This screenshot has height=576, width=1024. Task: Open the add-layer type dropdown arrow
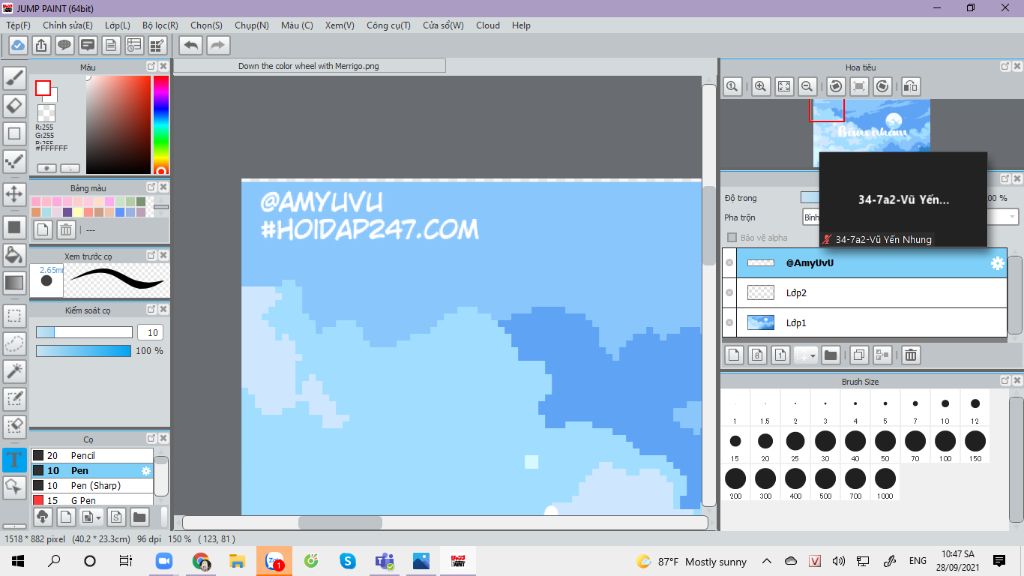coord(812,355)
